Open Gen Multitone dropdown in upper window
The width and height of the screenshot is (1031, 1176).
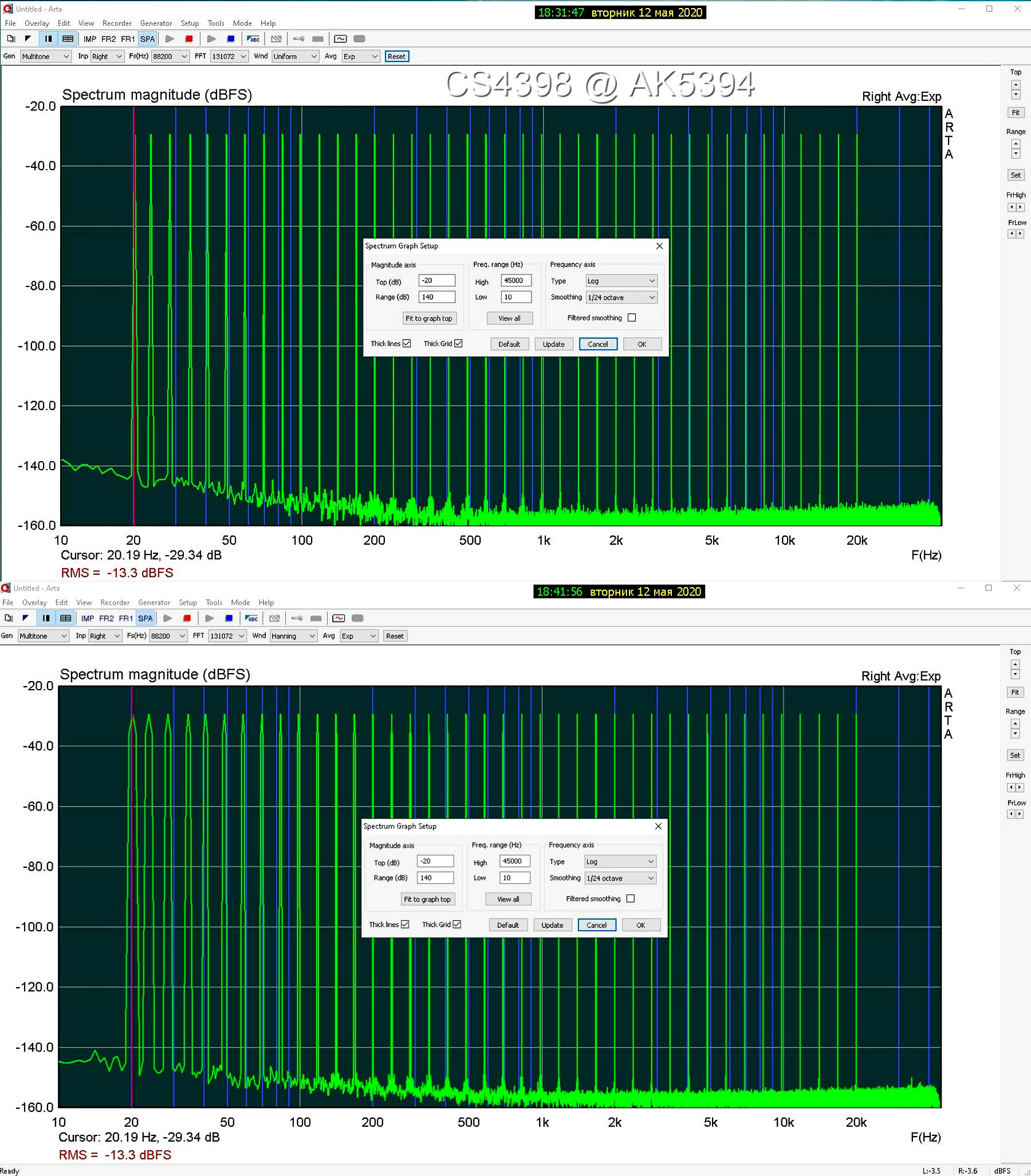tap(45, 56)
